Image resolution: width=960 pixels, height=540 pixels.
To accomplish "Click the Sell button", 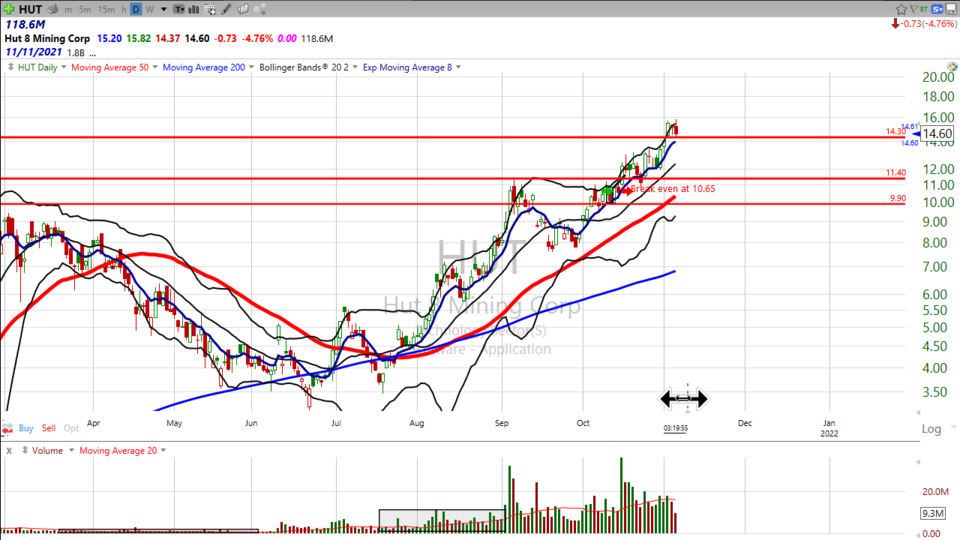I will pos(49,427).
